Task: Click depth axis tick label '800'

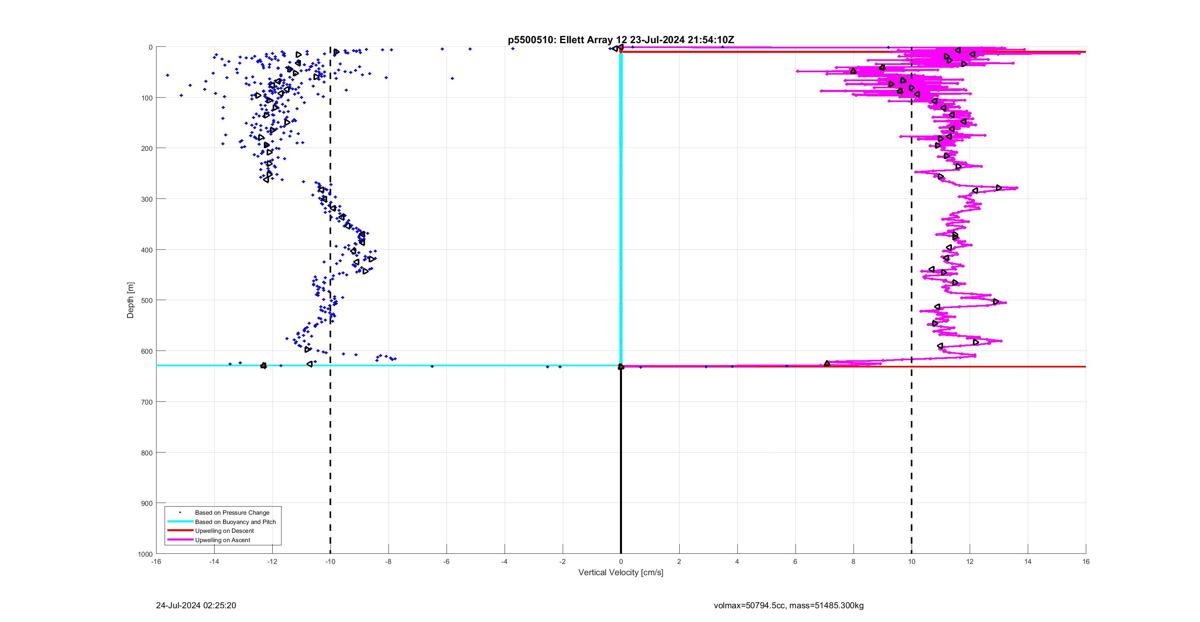Action: point(146,452)
